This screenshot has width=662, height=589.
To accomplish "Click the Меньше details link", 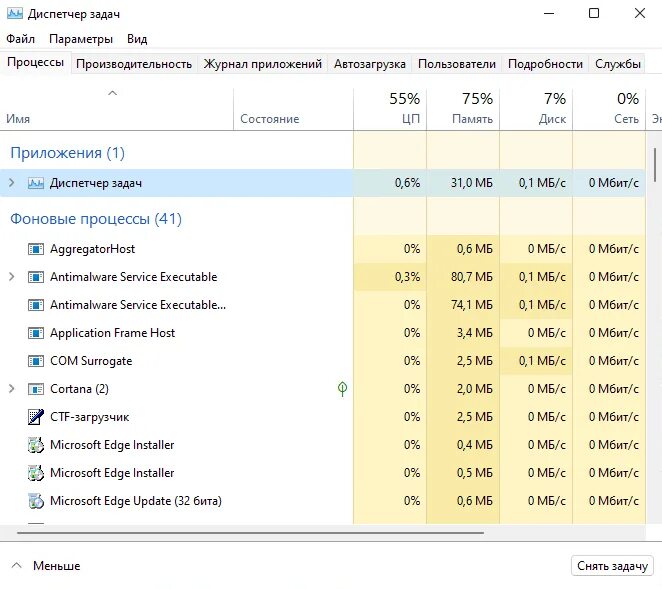I will (57, 565).
